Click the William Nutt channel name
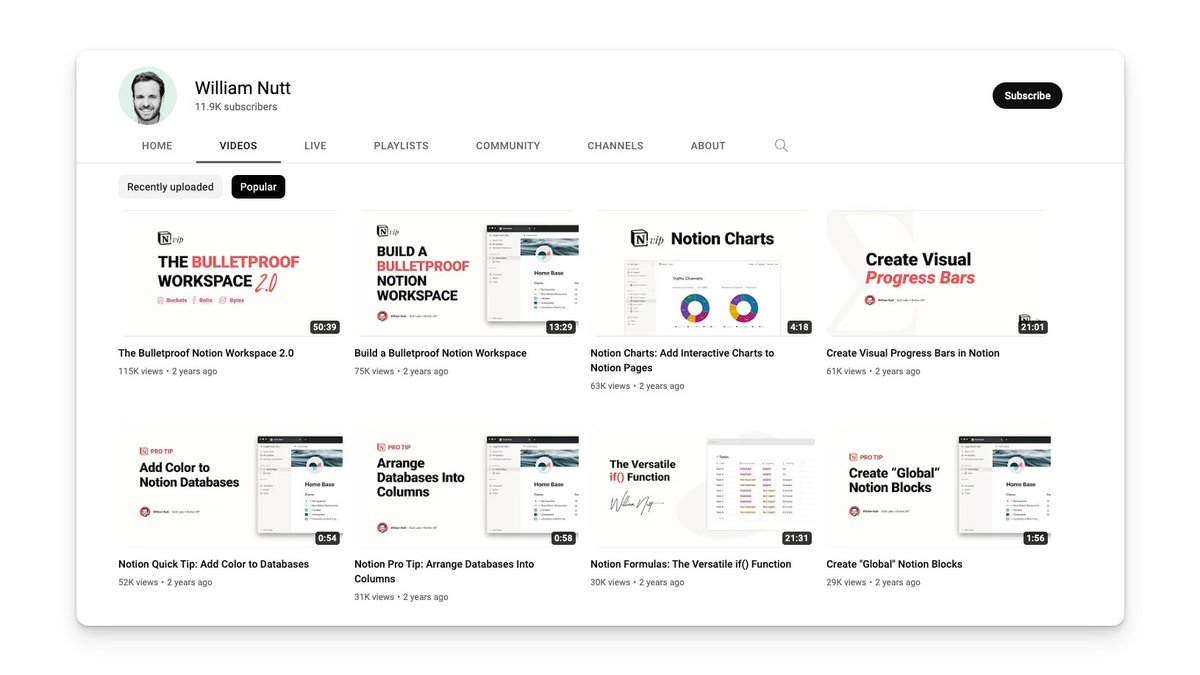The width and height of the screenshot is (1200, 675). point(242,88)
